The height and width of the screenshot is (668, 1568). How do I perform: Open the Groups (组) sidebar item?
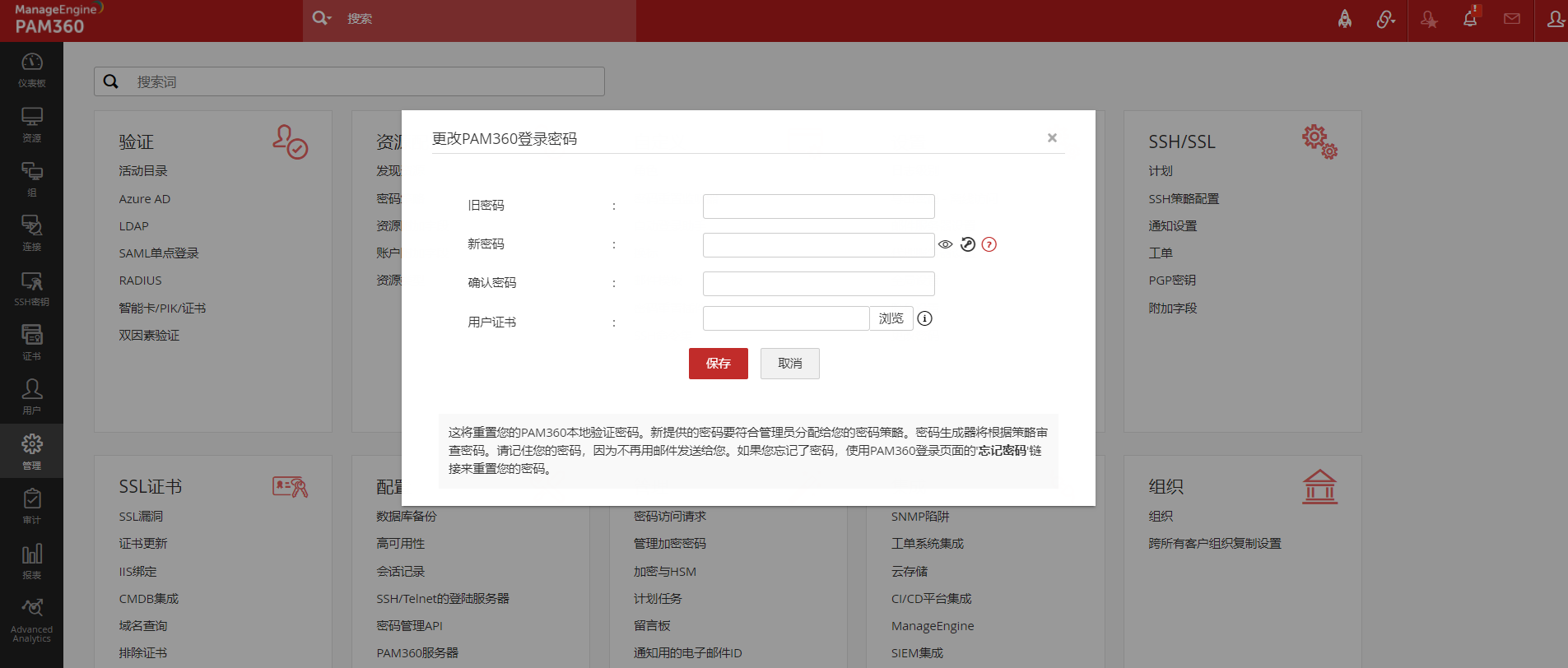31,179
